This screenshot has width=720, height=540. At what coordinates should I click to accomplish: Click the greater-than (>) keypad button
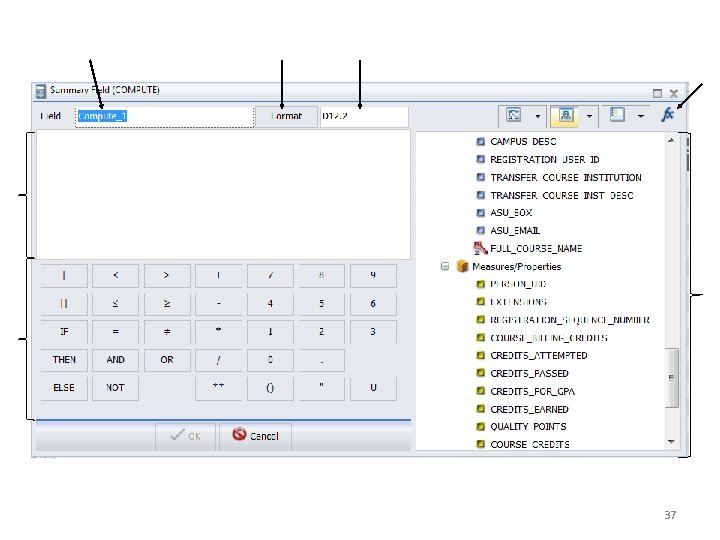coord(167,276)
